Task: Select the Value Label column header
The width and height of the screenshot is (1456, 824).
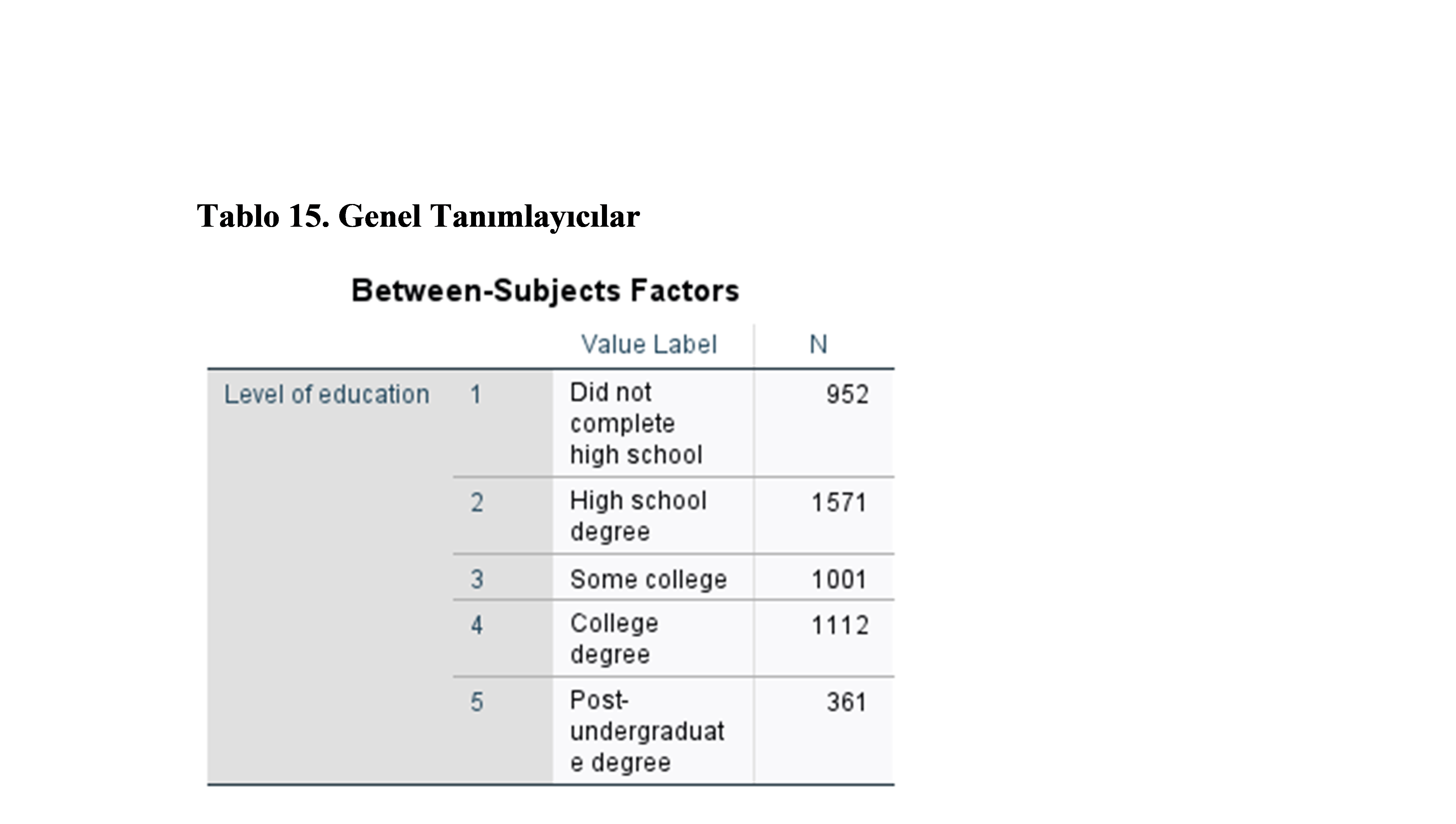Action: (649, 345)
